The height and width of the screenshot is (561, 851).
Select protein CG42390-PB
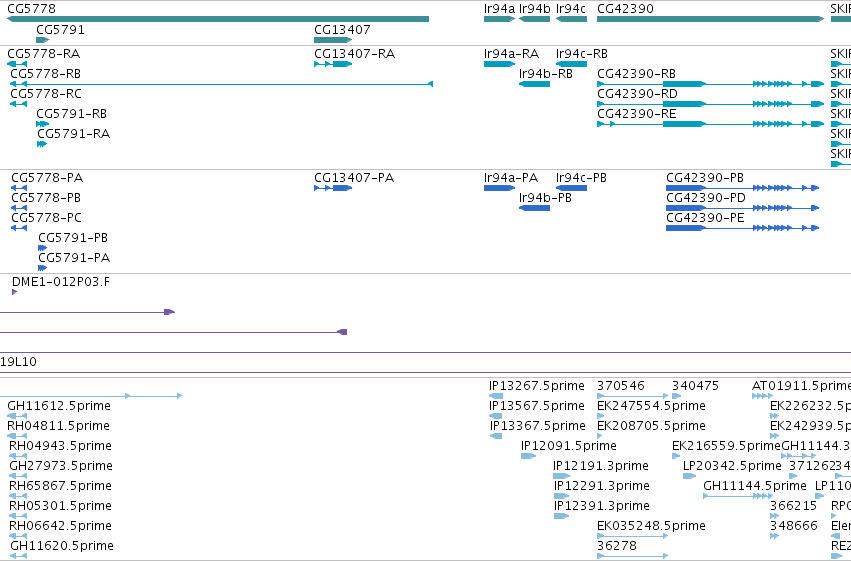click(x=704, y=178)
